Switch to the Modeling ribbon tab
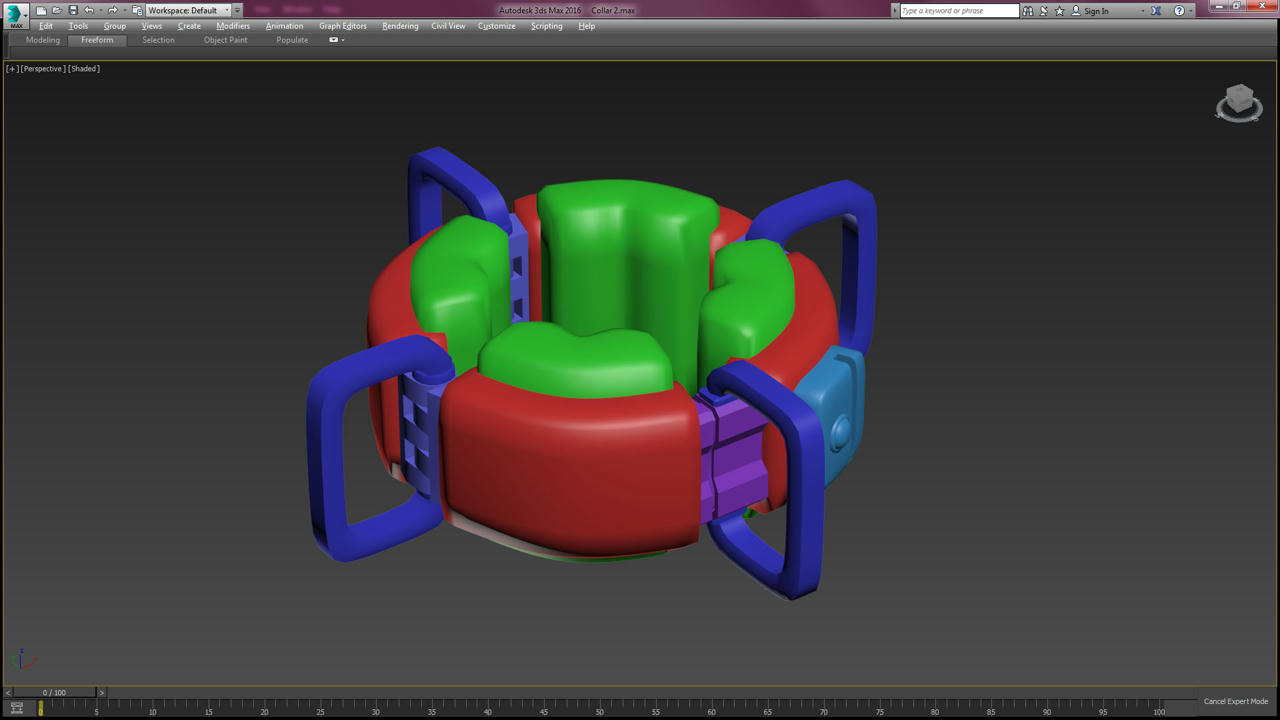This screenshot has width=1280, height=720. point(43,40)
